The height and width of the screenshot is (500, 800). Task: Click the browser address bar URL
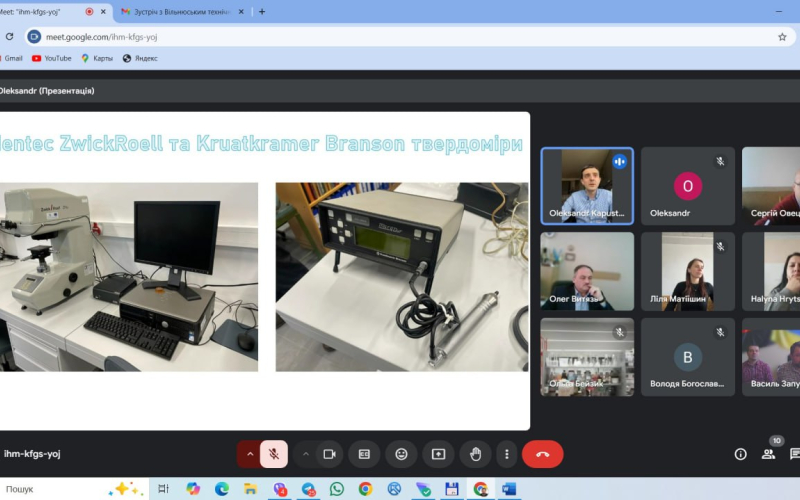102,37
